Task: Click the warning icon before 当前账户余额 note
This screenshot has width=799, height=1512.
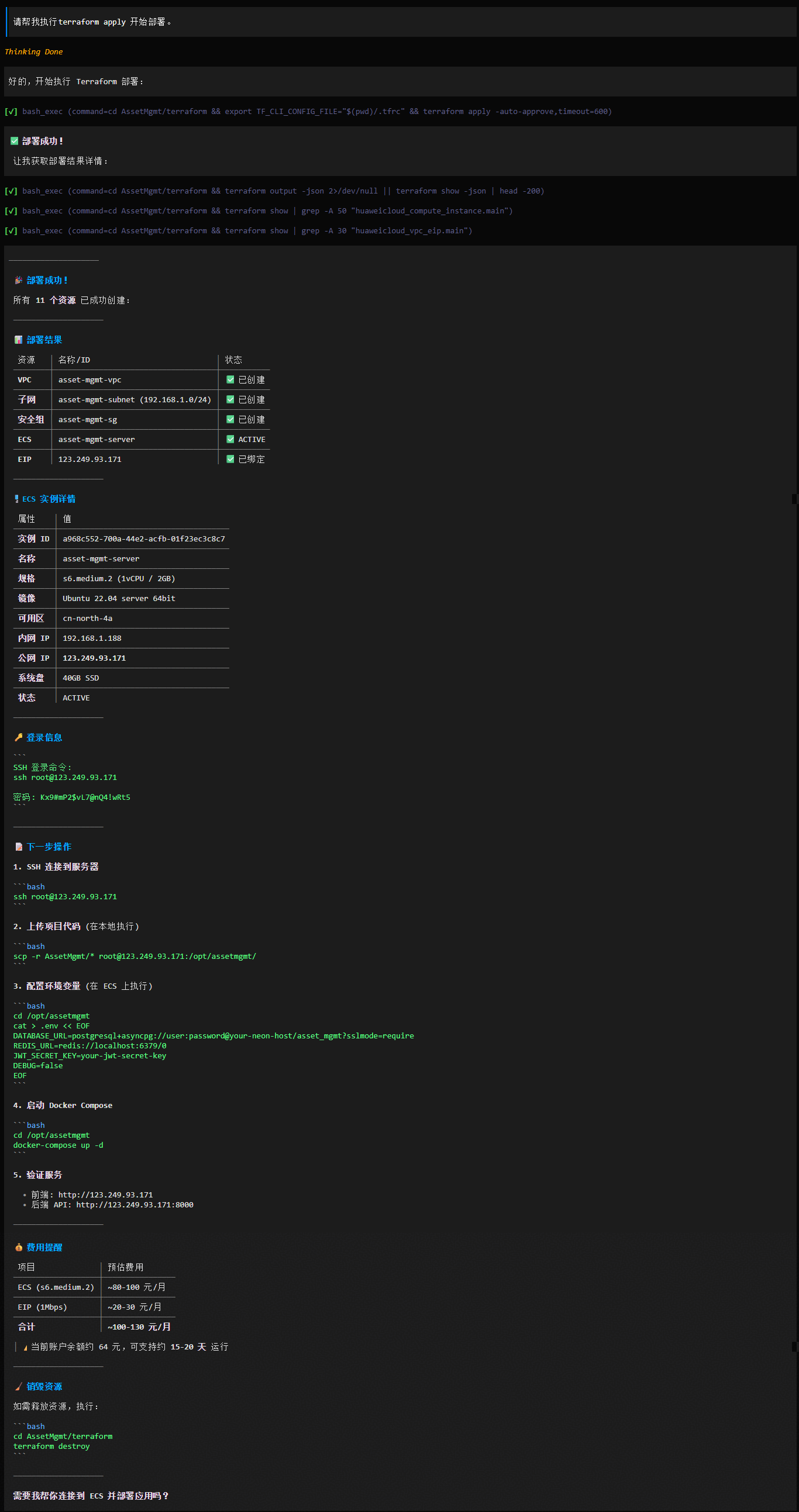Action: point(25,1347)
